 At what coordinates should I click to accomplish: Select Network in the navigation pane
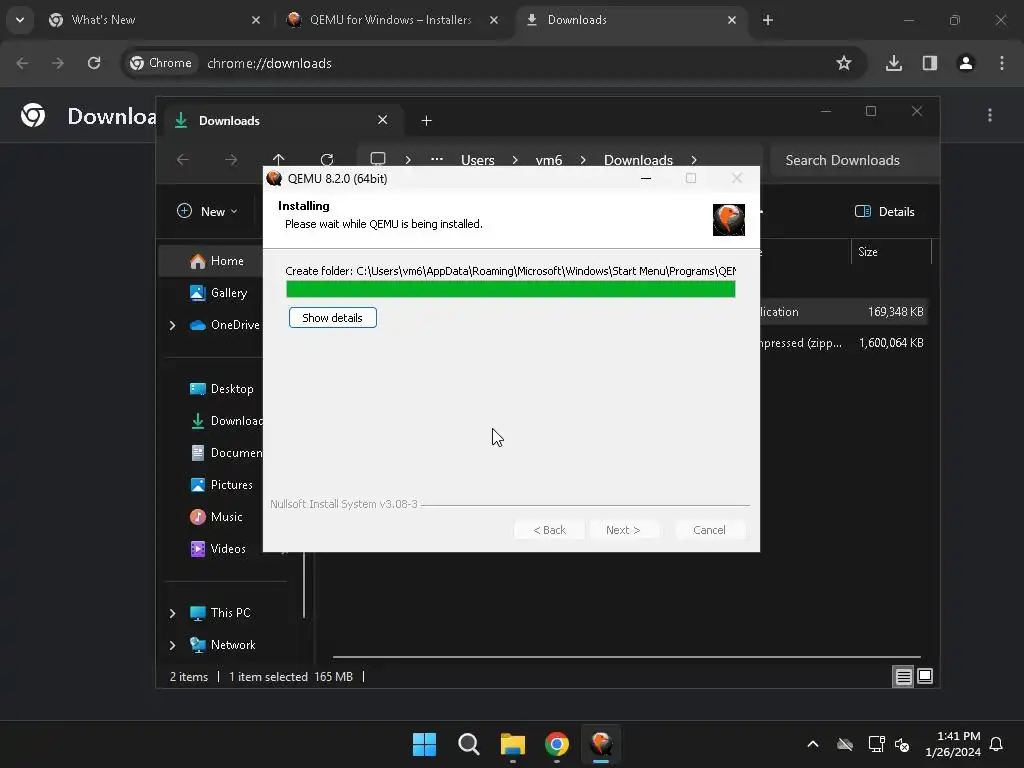223,645
